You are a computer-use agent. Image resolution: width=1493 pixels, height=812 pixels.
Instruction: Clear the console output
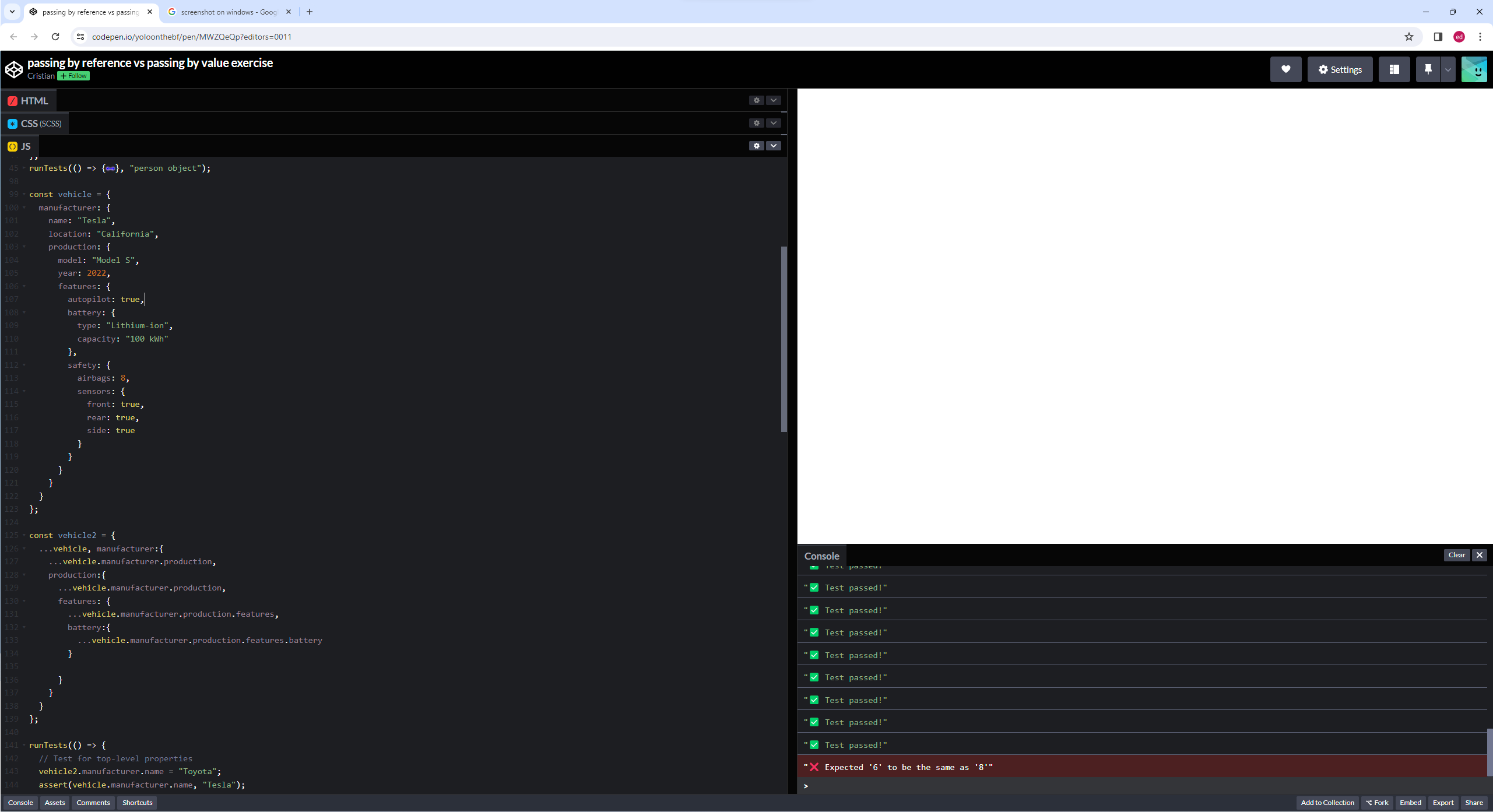[1457, 555]
